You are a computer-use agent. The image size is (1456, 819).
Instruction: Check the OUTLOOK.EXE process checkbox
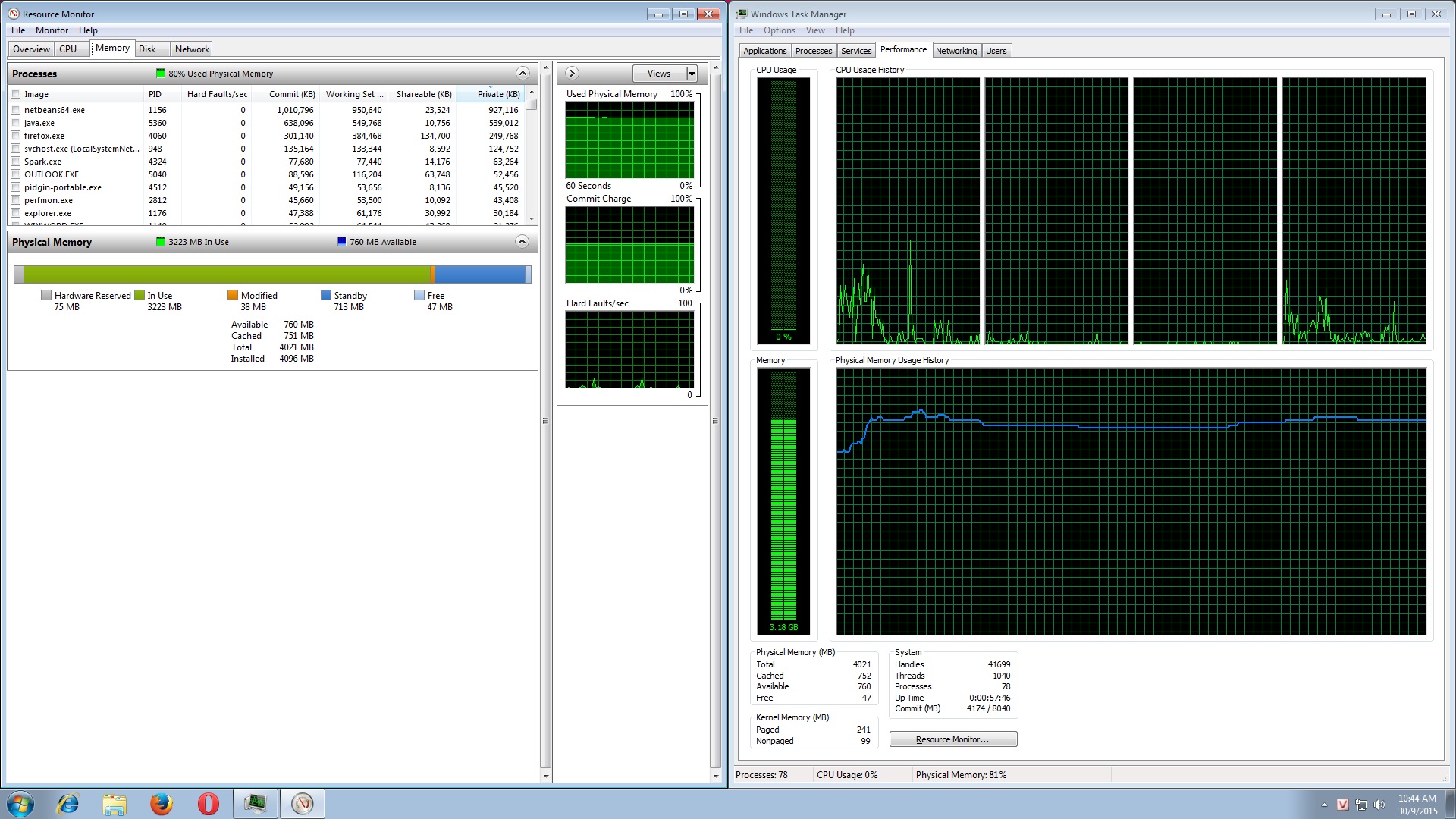(15, 174)
